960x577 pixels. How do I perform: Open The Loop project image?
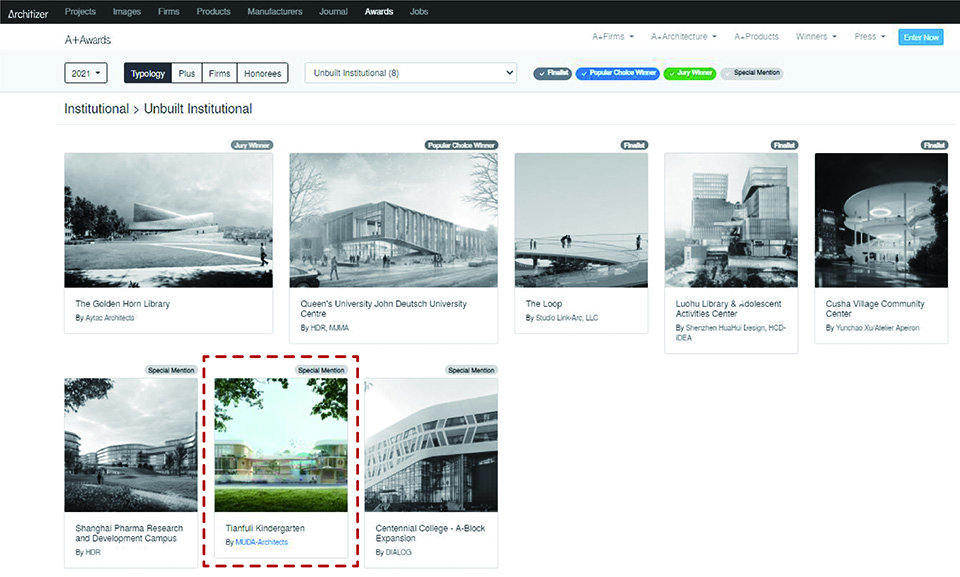click(581, 220)
